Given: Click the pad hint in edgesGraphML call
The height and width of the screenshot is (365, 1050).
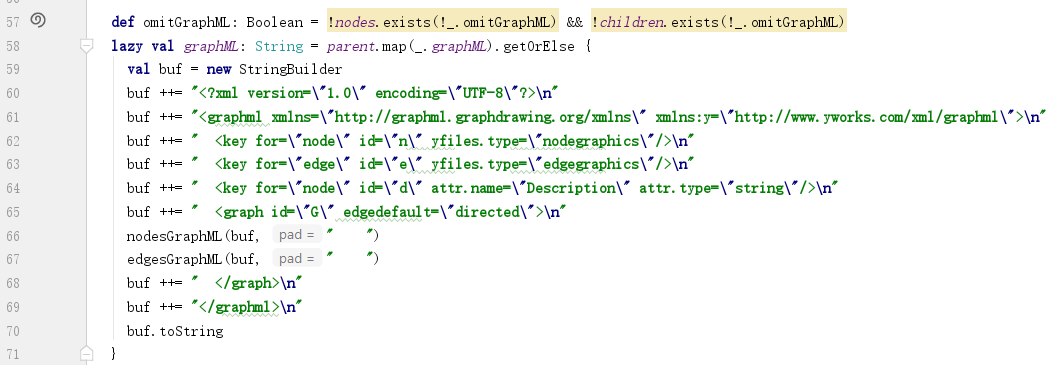Looking at the screenshot, I should (x=297, y=259).
